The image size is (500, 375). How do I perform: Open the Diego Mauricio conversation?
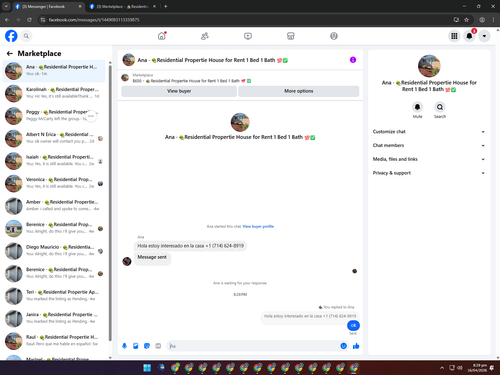54,251
